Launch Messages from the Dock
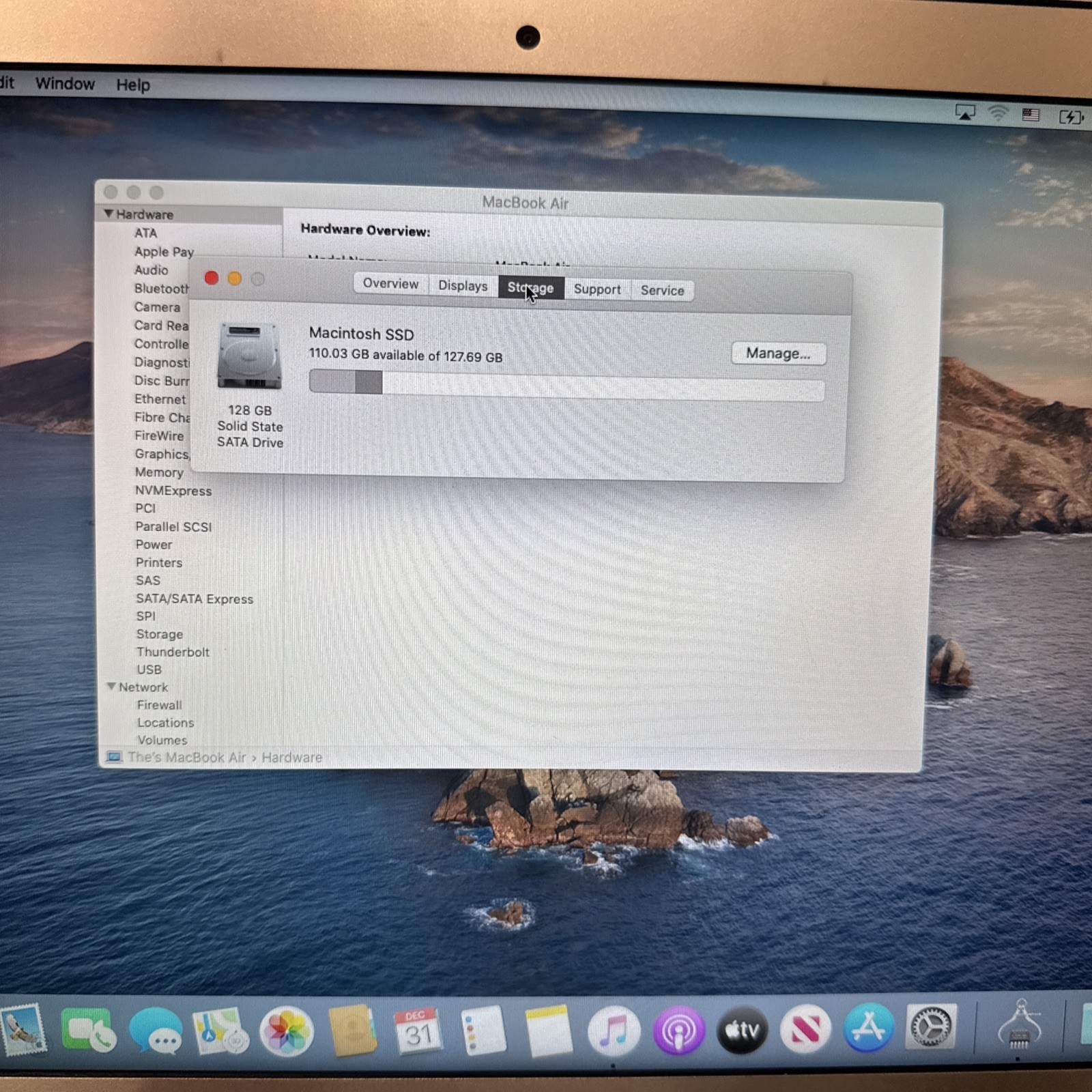 click(156, 1031)
